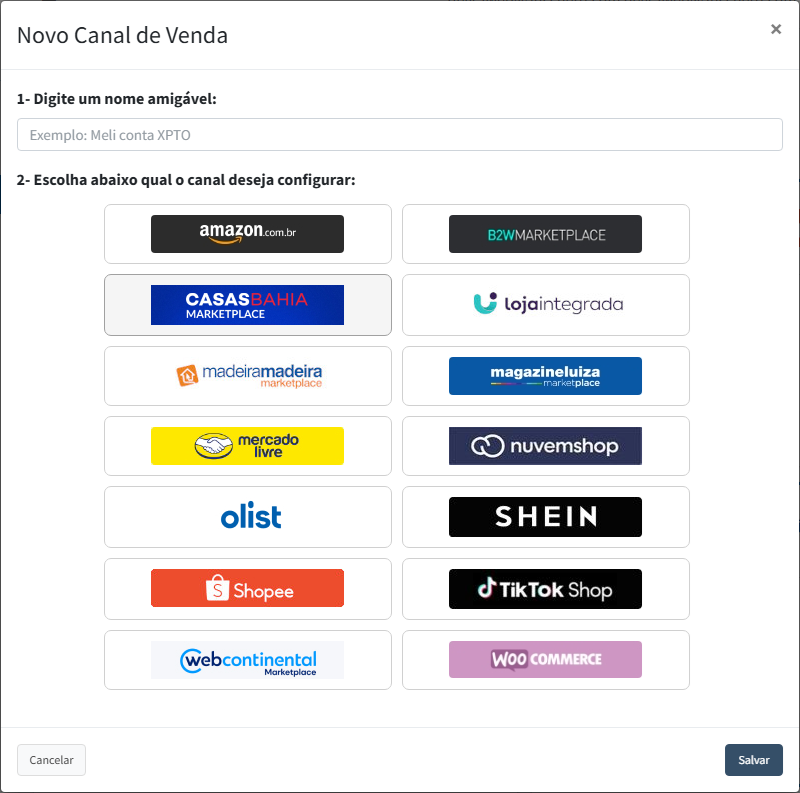Screen dimensions: 800x793
Task: Pick Casas Bahia Marketplace logo
Action: pyautogui.click(x=247, y=305)
